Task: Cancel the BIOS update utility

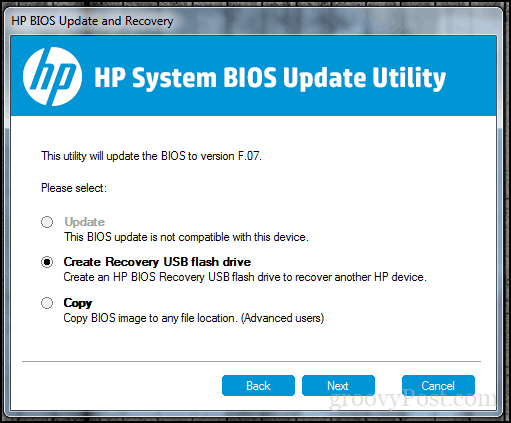Action: click(438, 386)
